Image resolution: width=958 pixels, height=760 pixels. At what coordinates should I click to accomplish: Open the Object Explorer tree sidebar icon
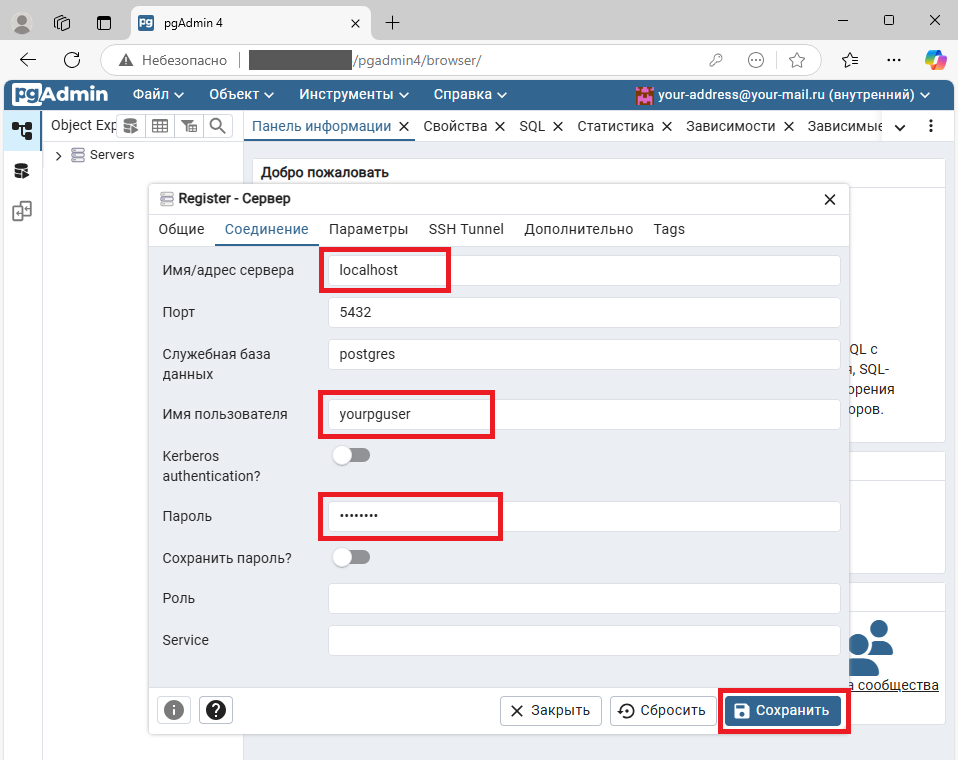coord(22,130)
